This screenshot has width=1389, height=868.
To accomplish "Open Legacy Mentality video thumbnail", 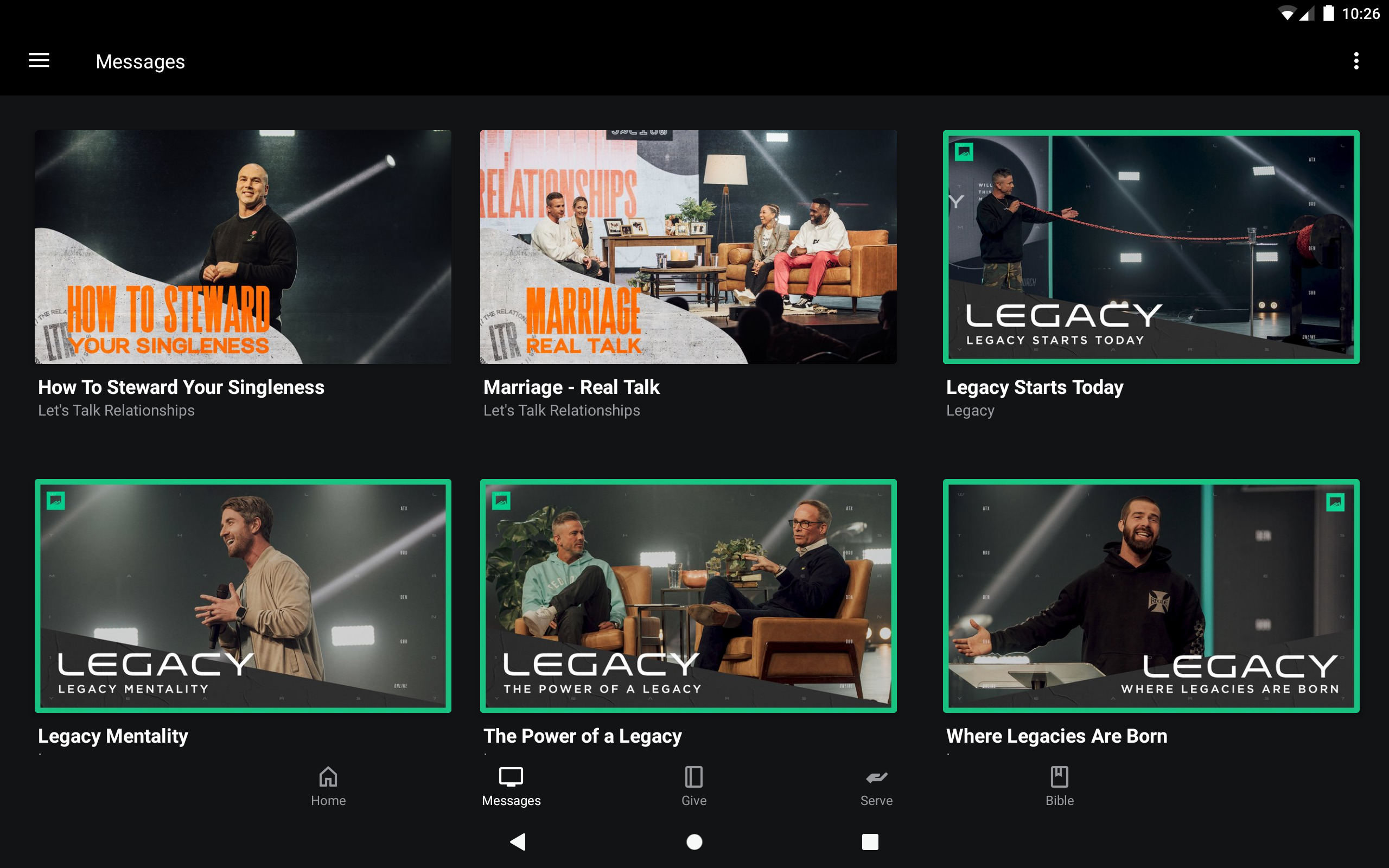I will (x=243, y=596).
